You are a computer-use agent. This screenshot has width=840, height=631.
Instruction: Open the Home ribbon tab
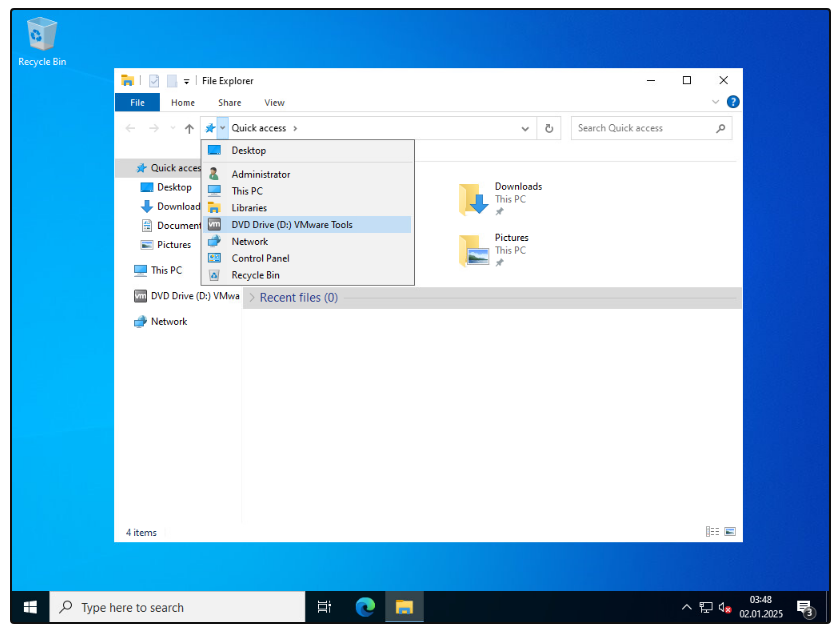[183, 102]
